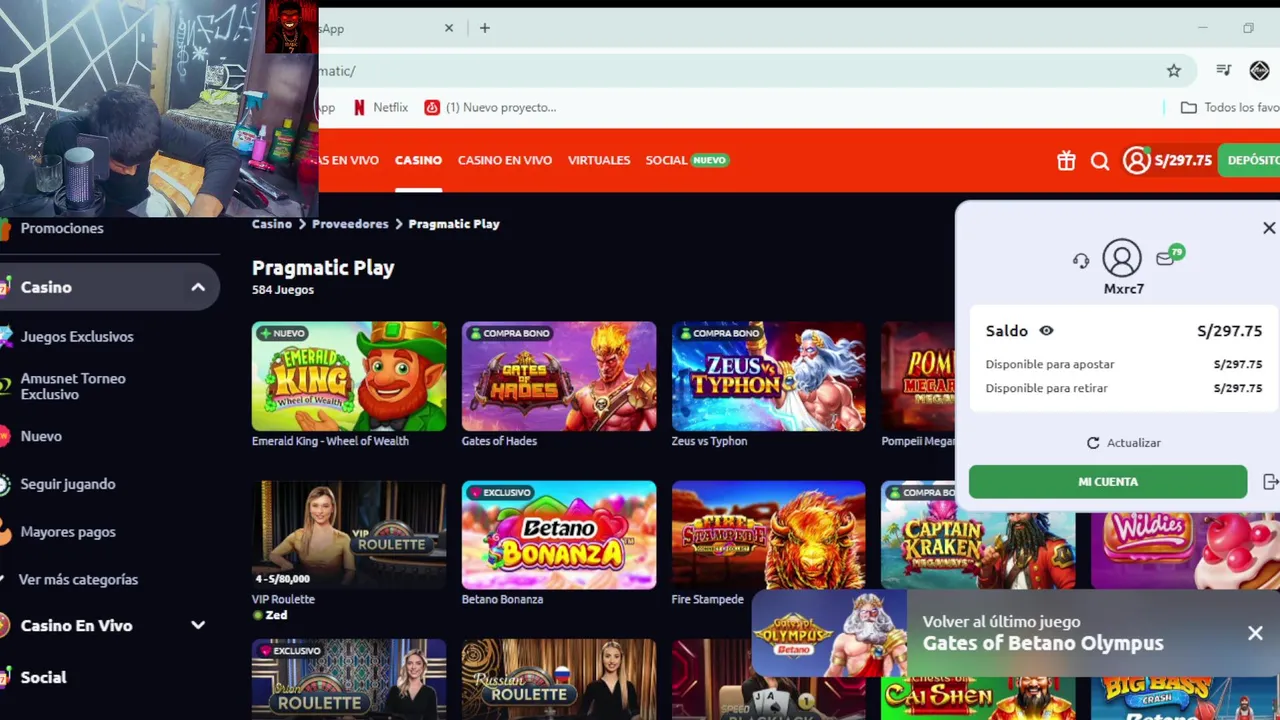
Task: Click the logout icon beside MI CUENTA
Action: click(x=1270, y=482)
